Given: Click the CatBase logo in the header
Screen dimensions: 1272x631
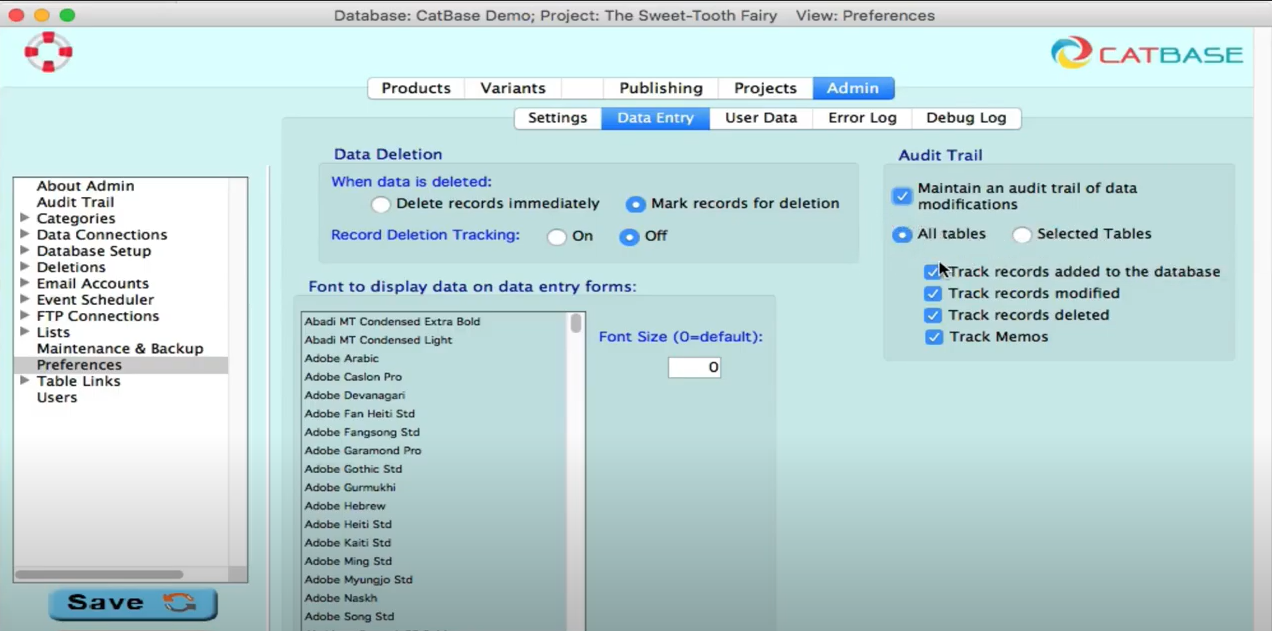Looking at the screenshot, I should coord(1146,52).
